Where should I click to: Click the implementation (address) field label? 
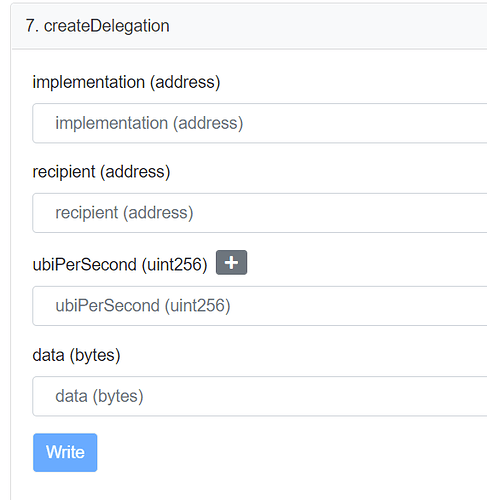click(x=126, y=82)
